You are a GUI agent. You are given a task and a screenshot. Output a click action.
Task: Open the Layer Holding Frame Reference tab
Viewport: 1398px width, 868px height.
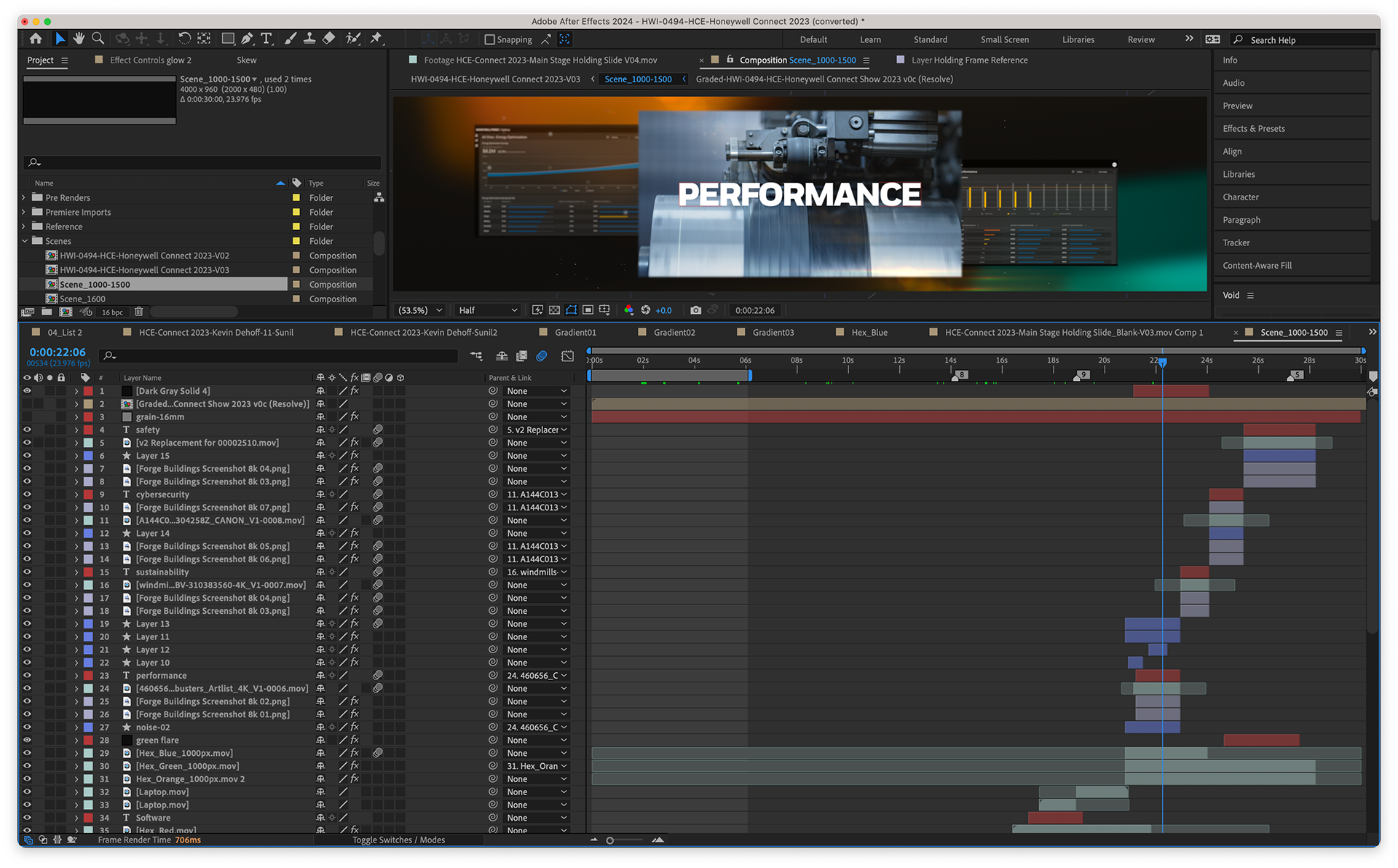point(969,60)
